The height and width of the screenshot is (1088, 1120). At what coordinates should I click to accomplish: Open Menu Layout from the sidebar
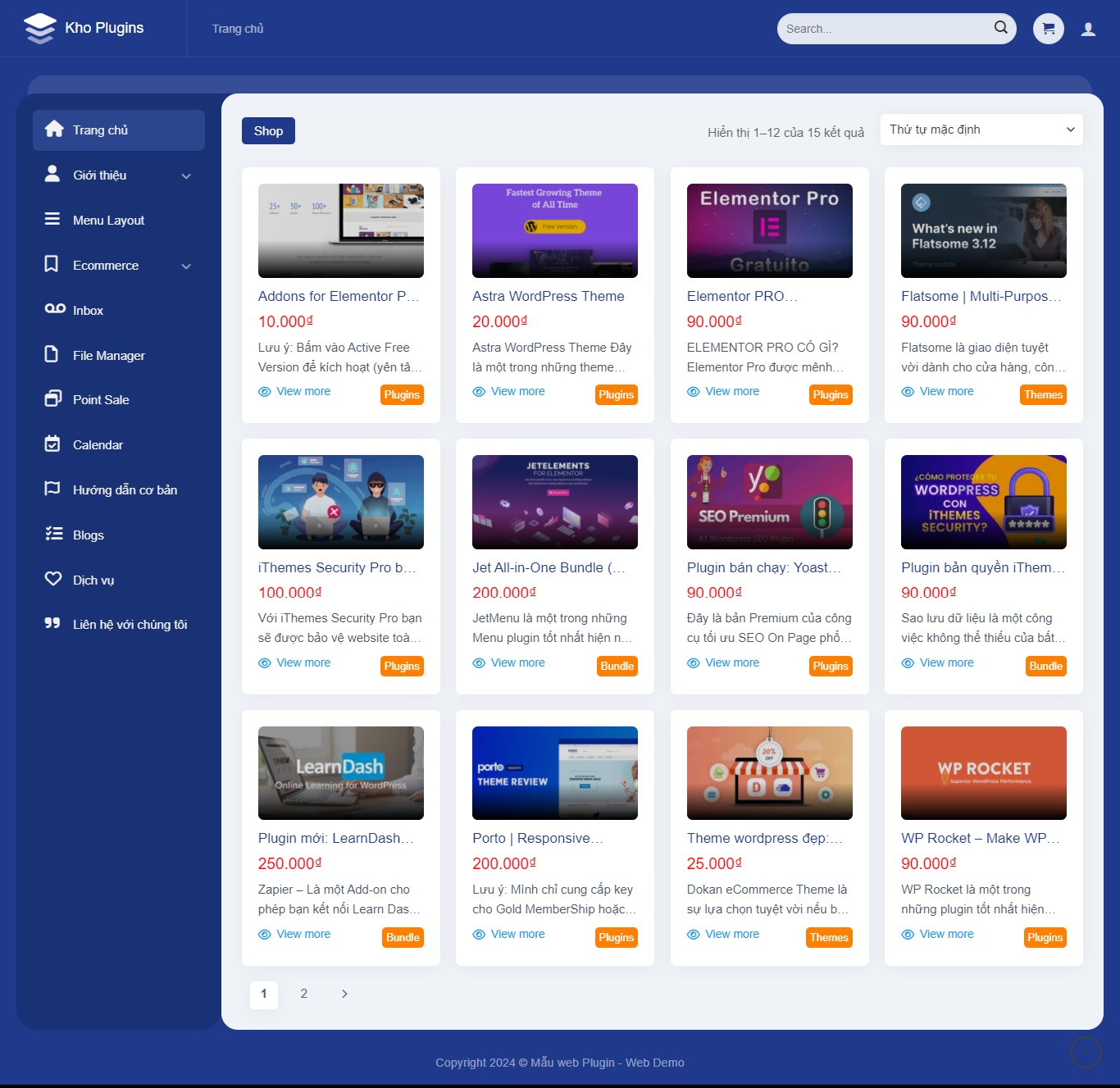pos(108,220)
